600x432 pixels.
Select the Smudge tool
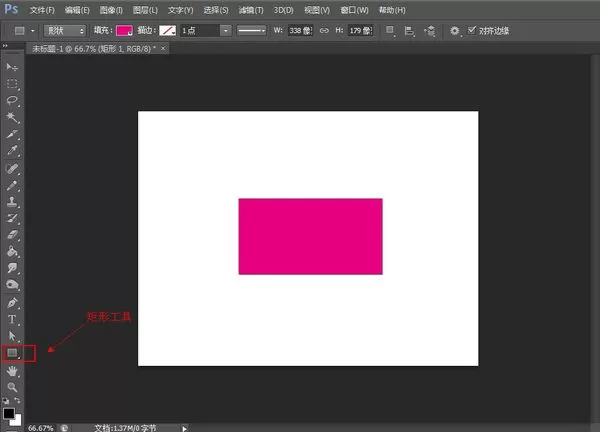point(12,268)
